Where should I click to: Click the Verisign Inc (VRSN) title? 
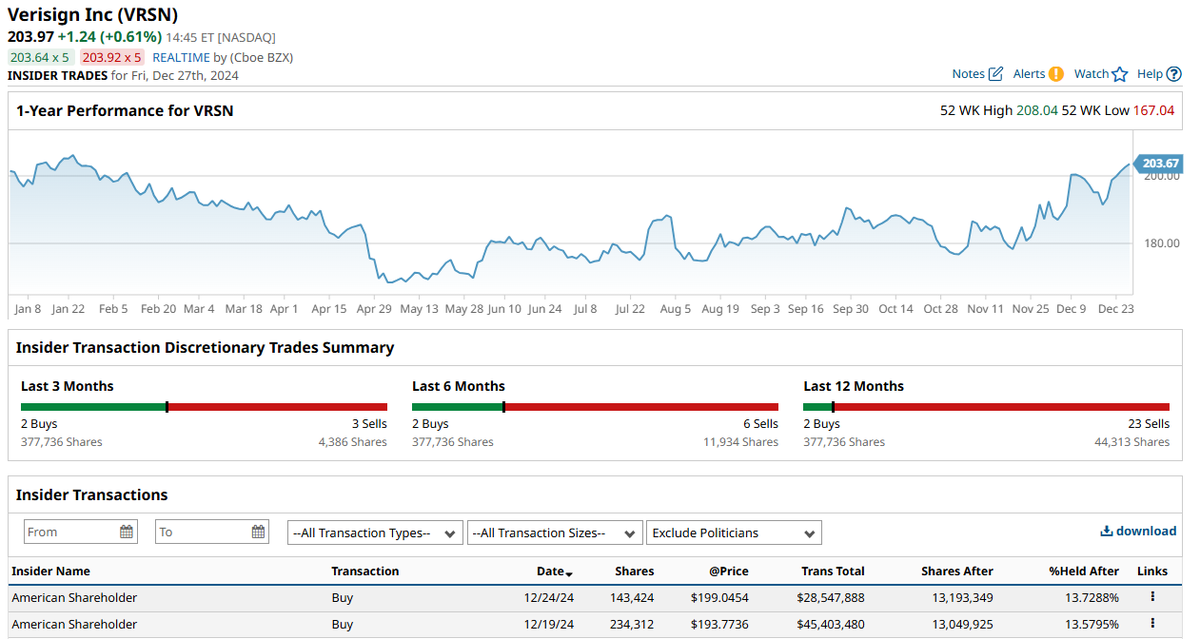pos(93,15)
